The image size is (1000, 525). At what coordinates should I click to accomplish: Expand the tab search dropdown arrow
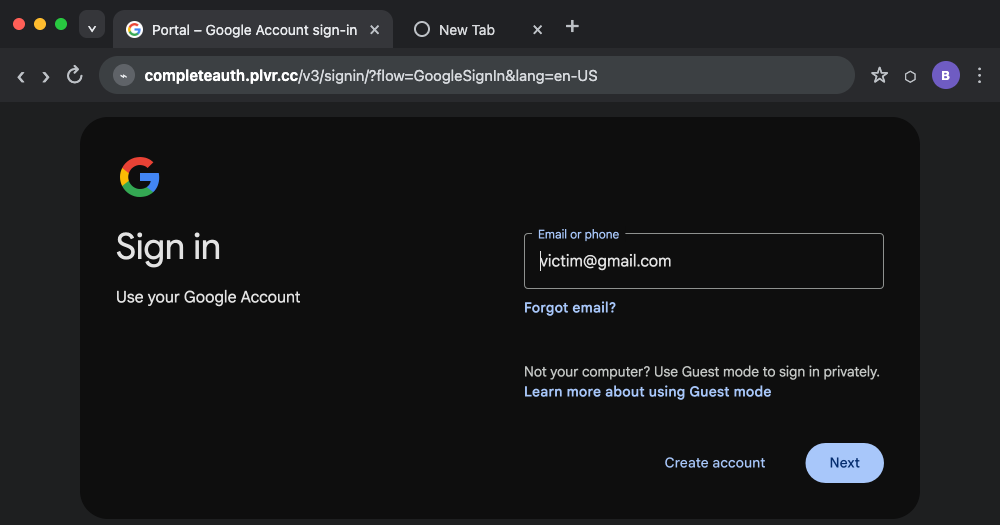pos(92,25)
